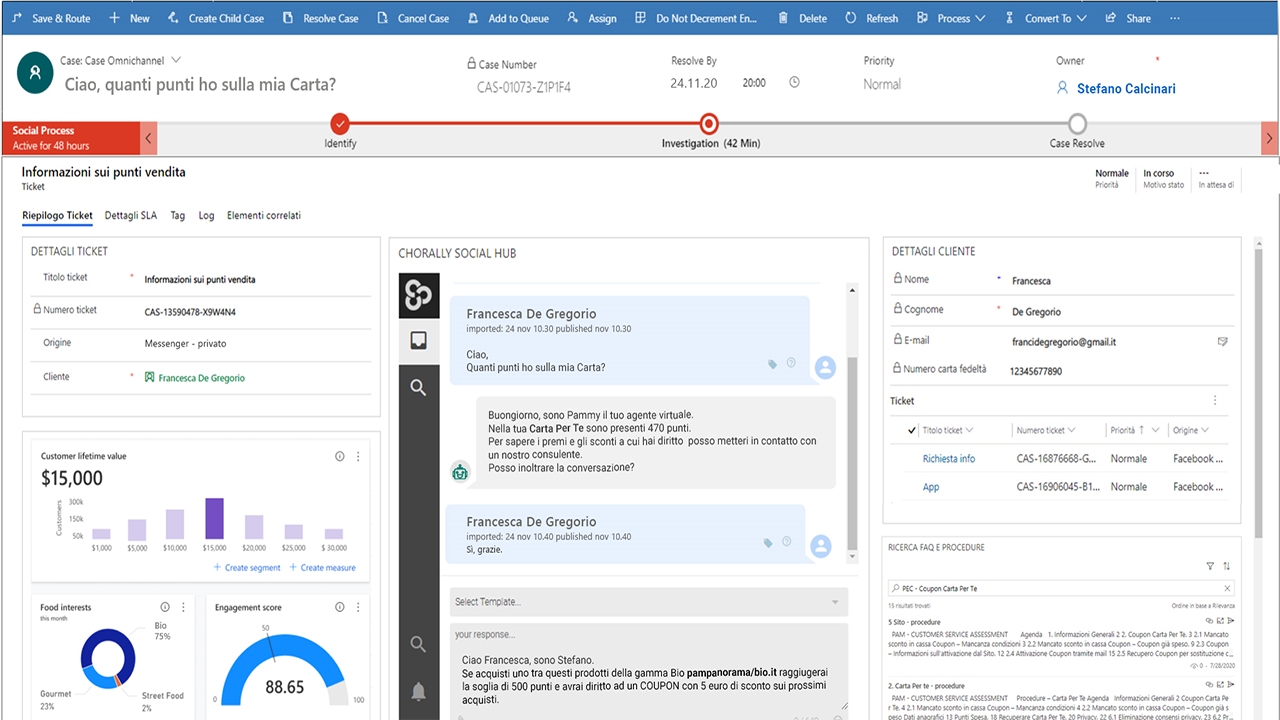Switch to Dettagli SLA tab

[x=131, y=215]
